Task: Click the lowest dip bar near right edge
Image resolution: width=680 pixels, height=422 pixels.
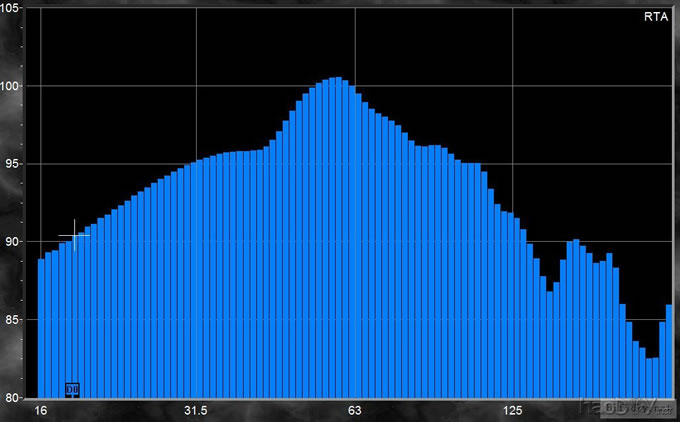Action: [649, 378]
